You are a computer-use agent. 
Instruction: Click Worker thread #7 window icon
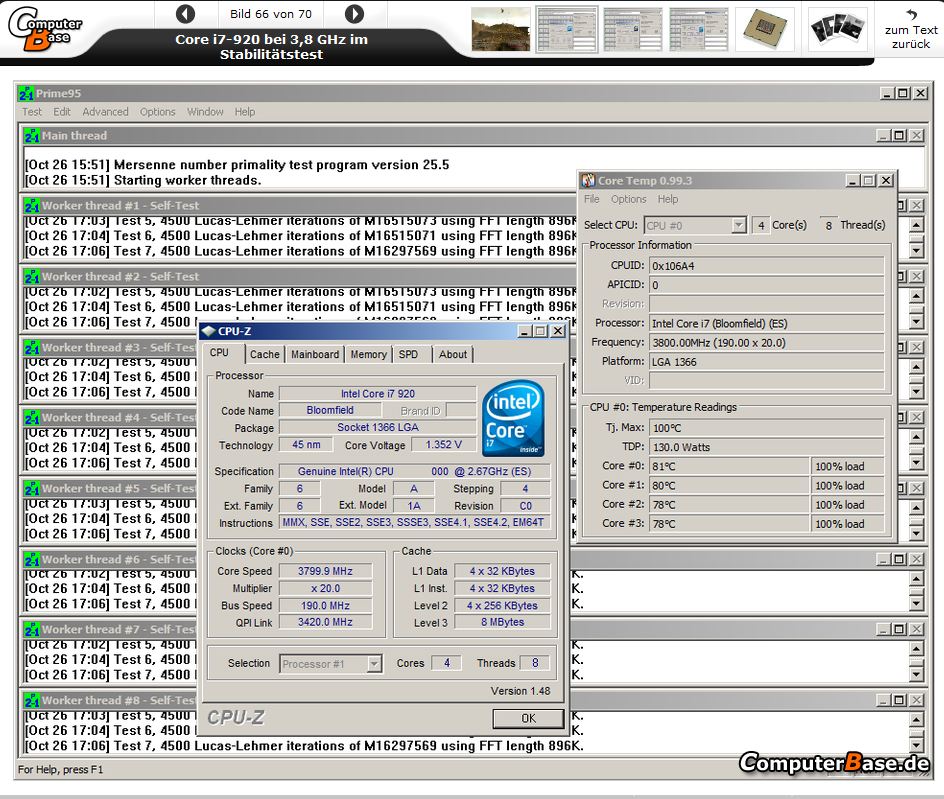32,630
